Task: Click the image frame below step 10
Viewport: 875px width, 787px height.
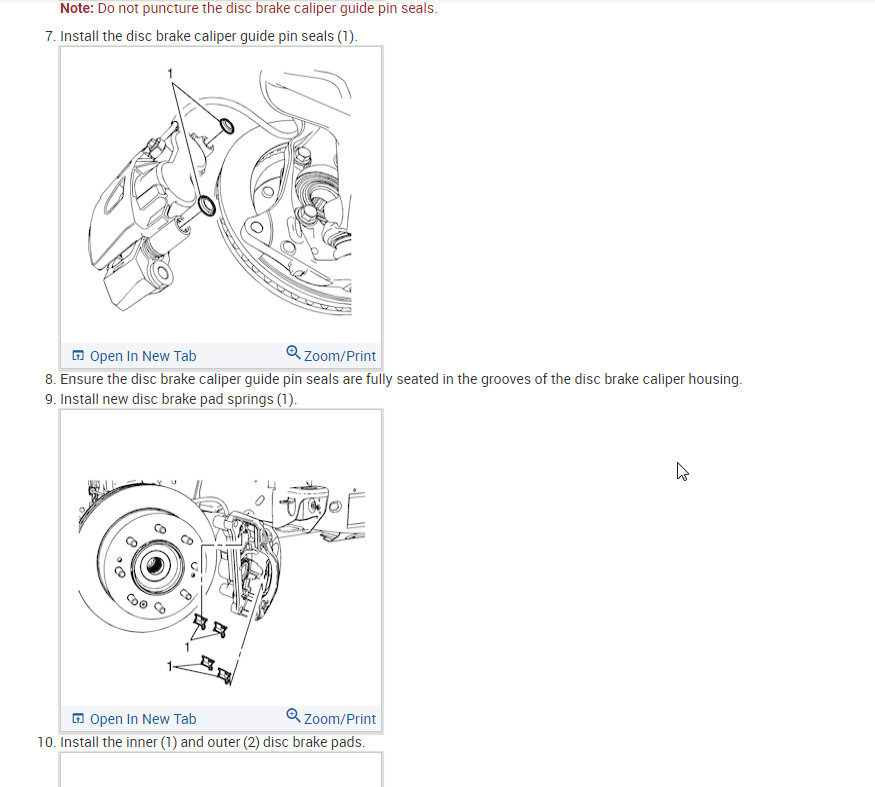Action: tap(221, 770)
